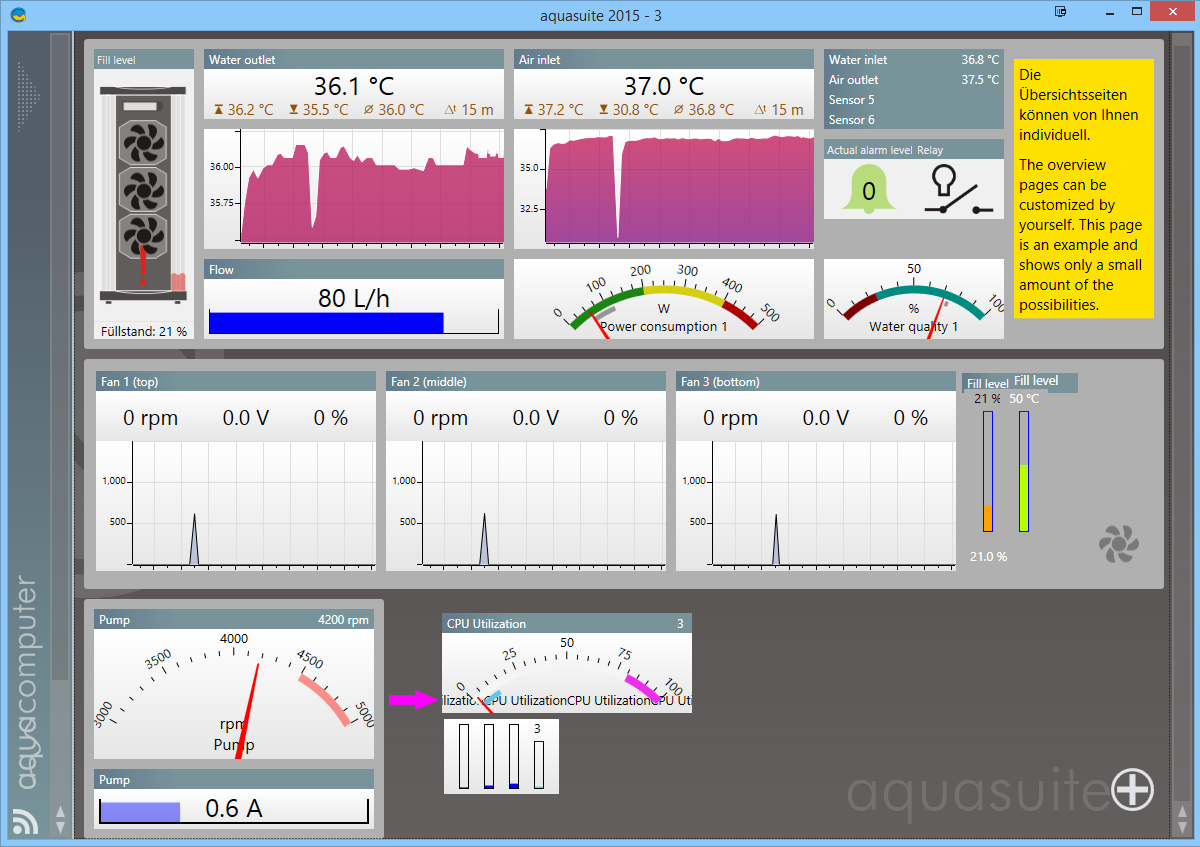Click the RSS feed icon in sidebar
This screenshot has width=1200, height=847.
24,821
